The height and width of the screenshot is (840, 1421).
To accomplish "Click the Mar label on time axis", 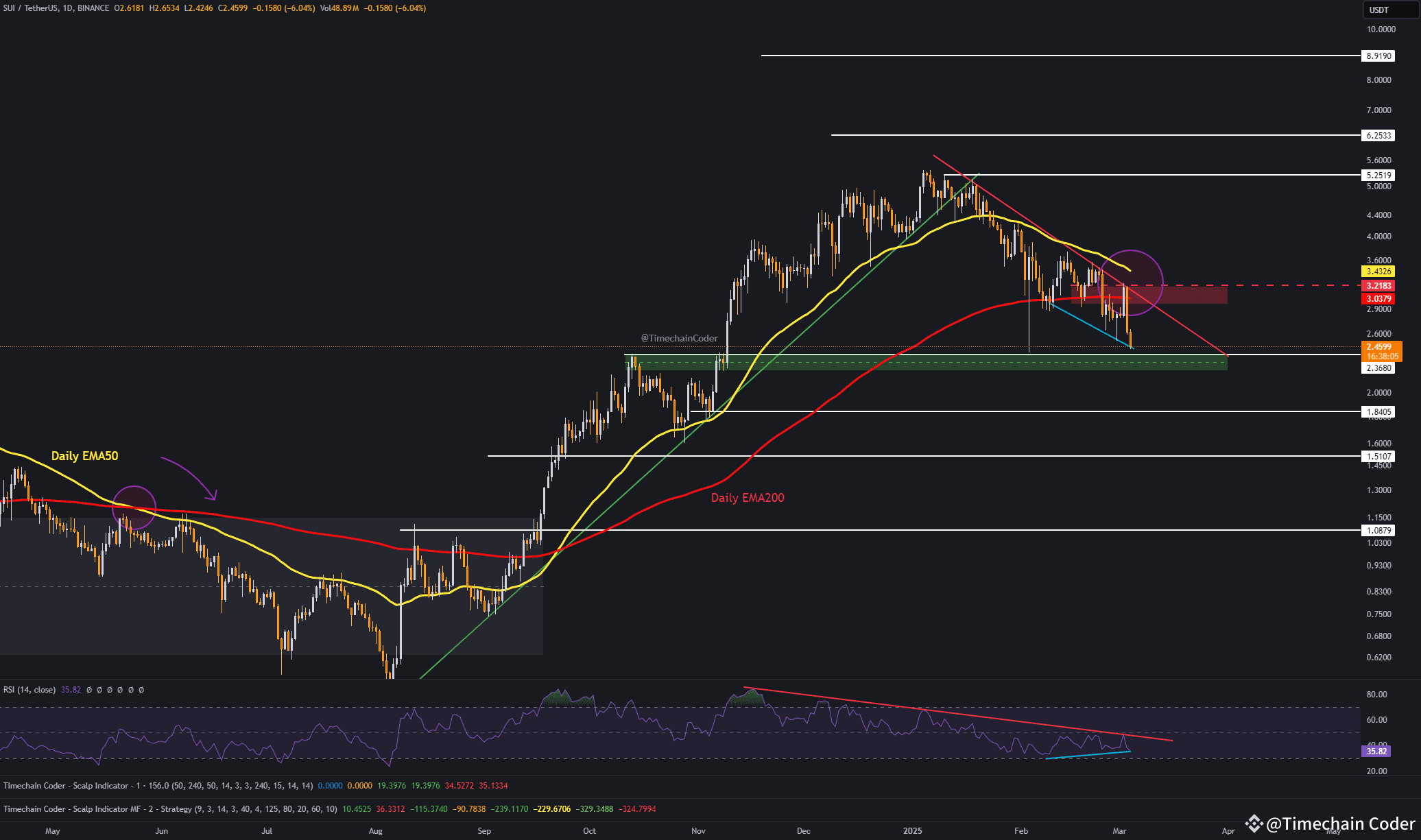I will (1119, 831).
